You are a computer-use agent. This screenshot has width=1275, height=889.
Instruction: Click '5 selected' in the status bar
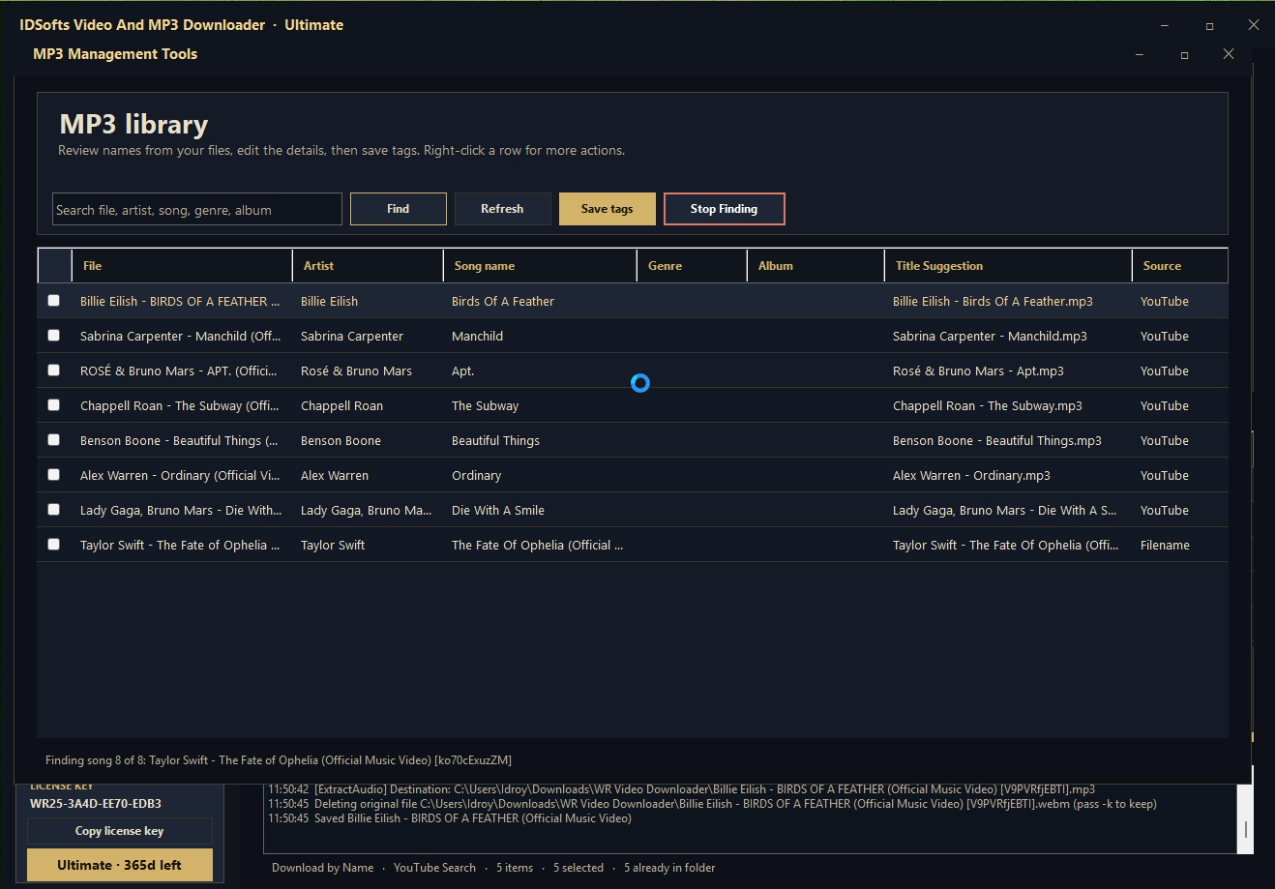point(578,868)
